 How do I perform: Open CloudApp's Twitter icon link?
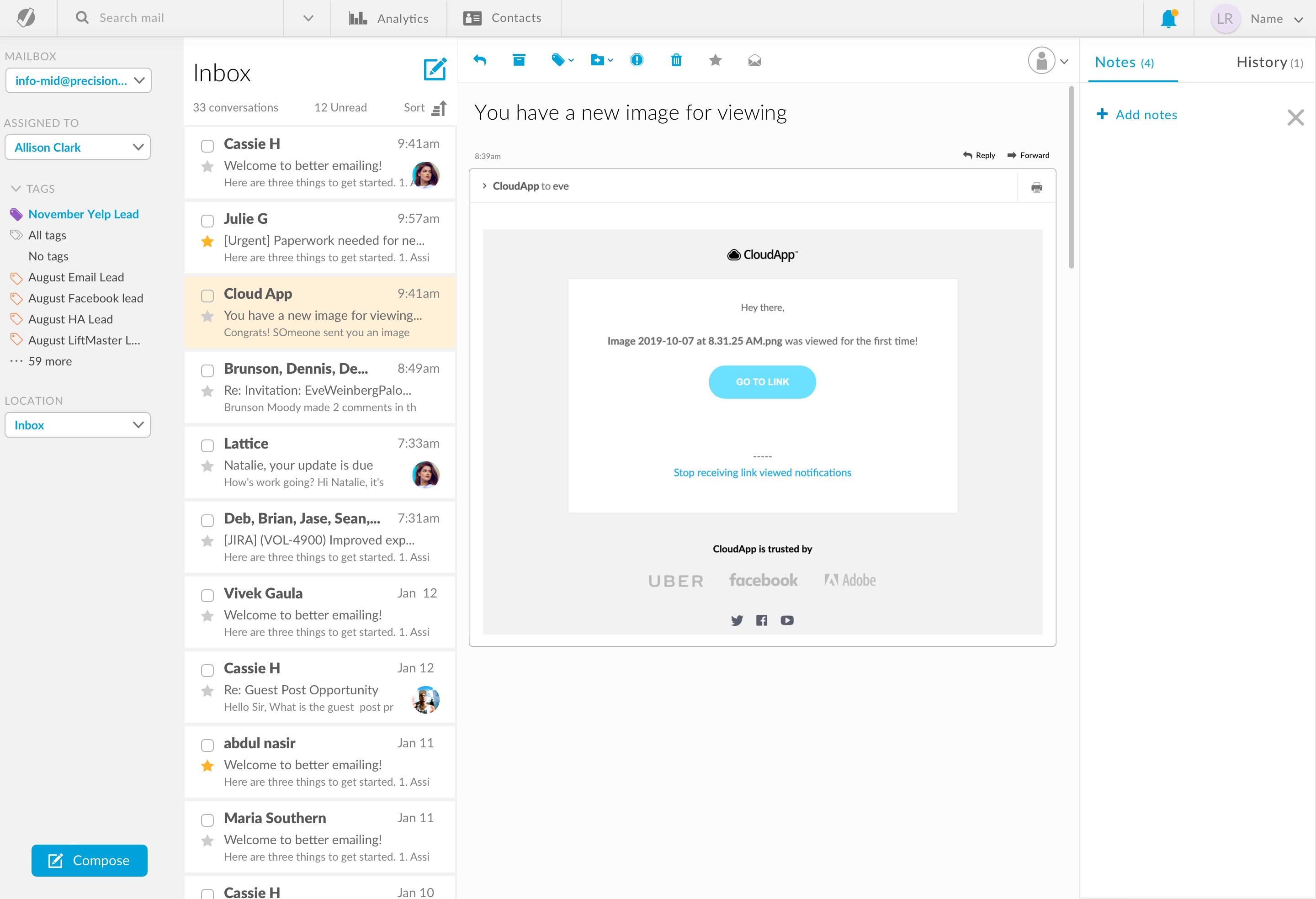coord(737,620)
